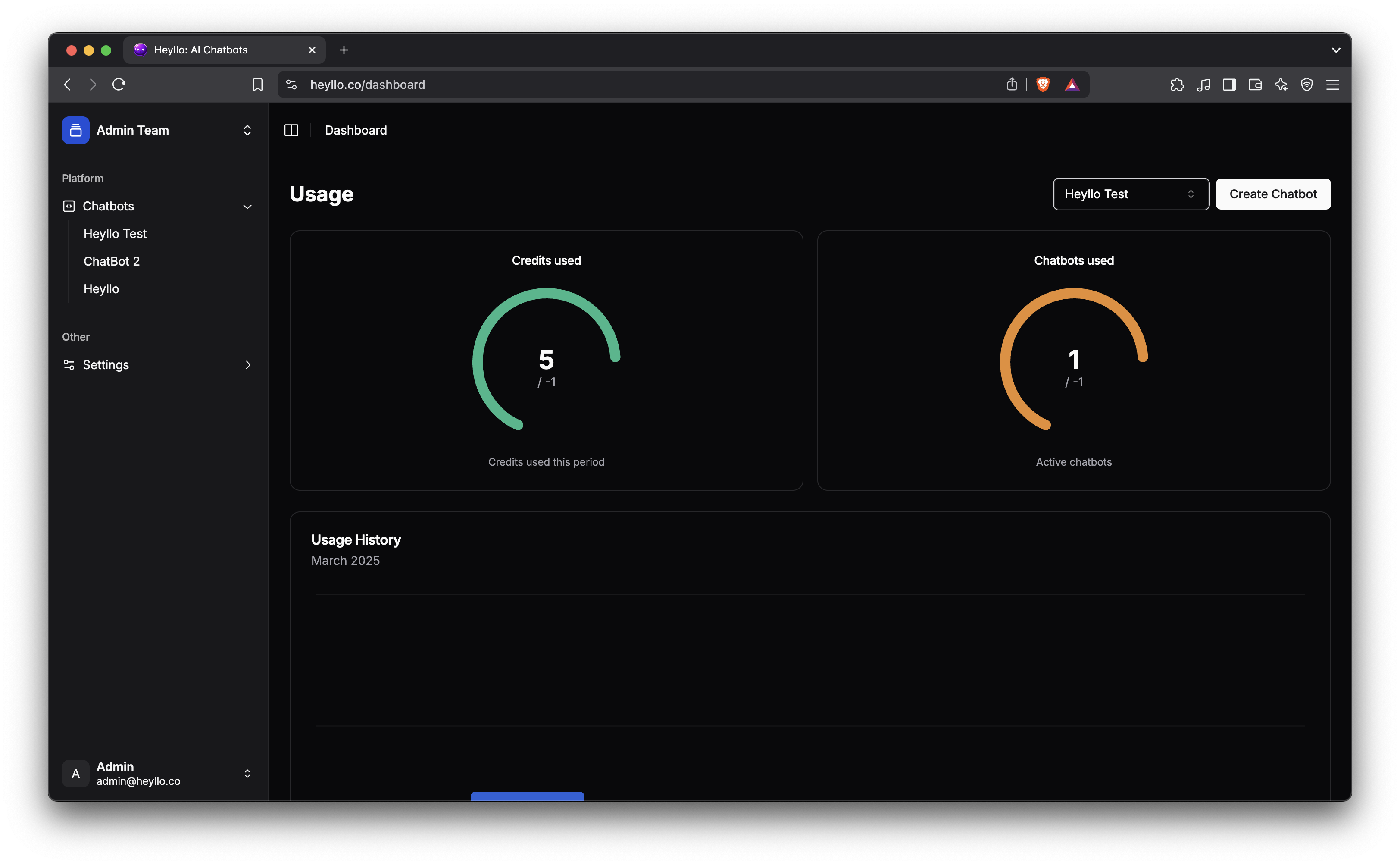Open a new browser tab

(344, 50)
